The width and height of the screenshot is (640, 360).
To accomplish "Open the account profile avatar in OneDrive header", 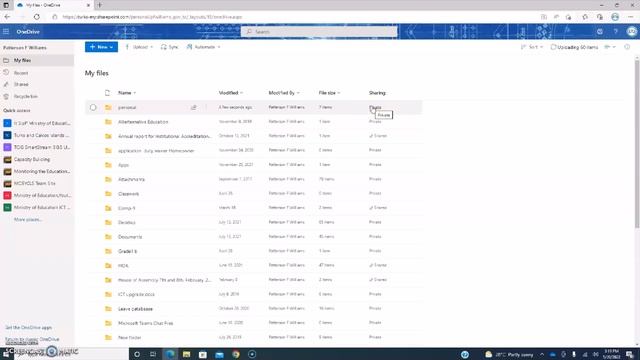I will [x=631, y=31].
